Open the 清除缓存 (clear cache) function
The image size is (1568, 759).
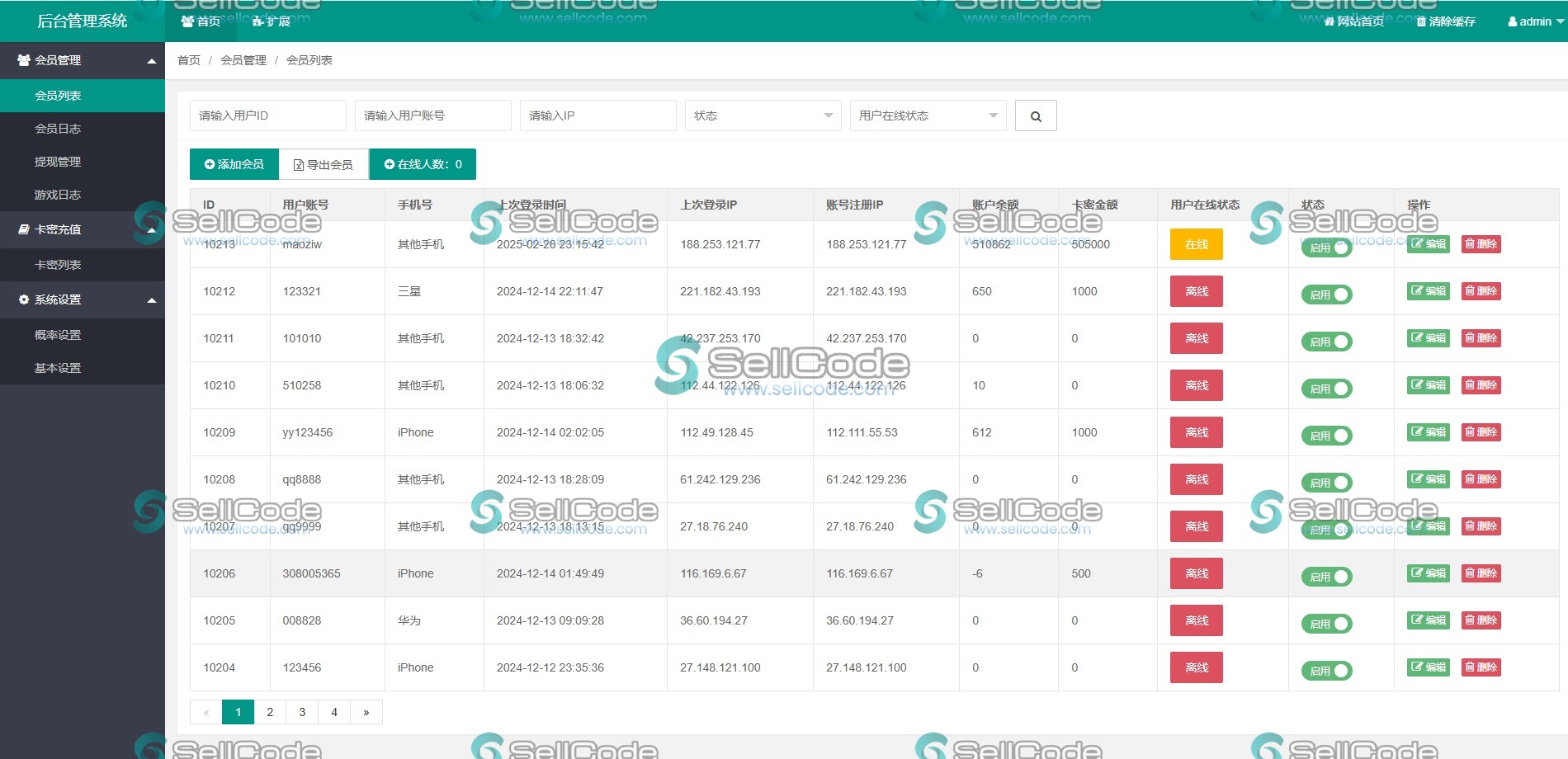tap(1444, 21)
